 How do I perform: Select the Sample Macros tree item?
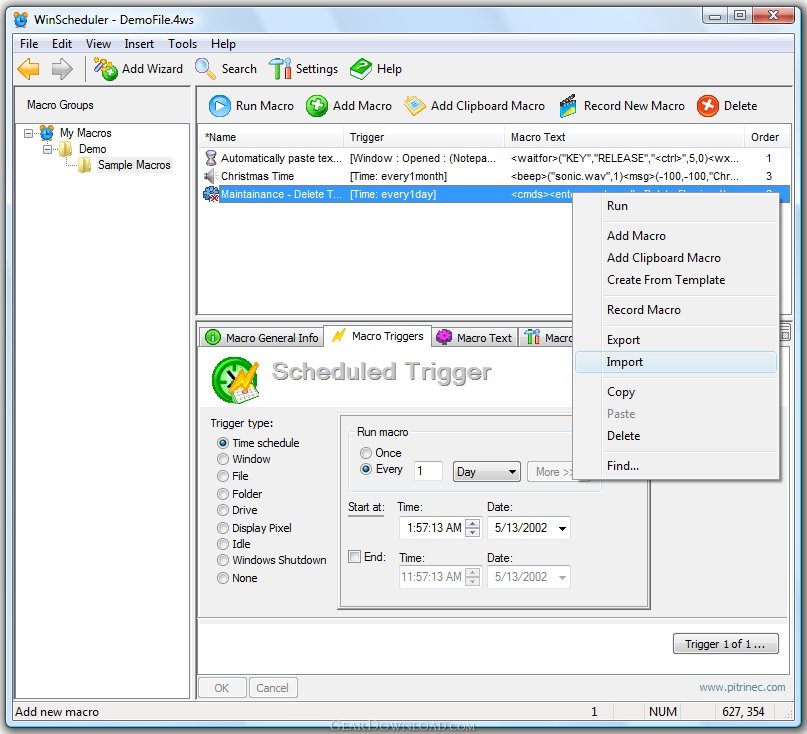coord(134,165)
